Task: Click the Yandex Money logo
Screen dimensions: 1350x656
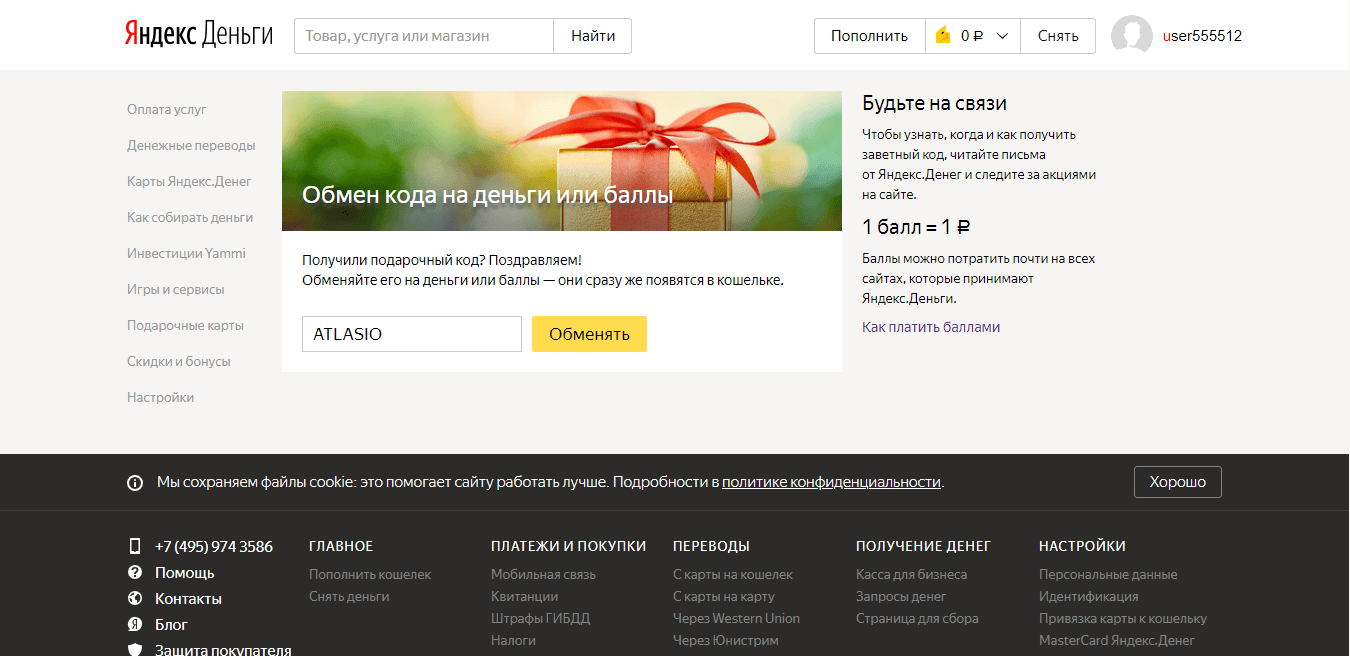Action: [198, 35]
